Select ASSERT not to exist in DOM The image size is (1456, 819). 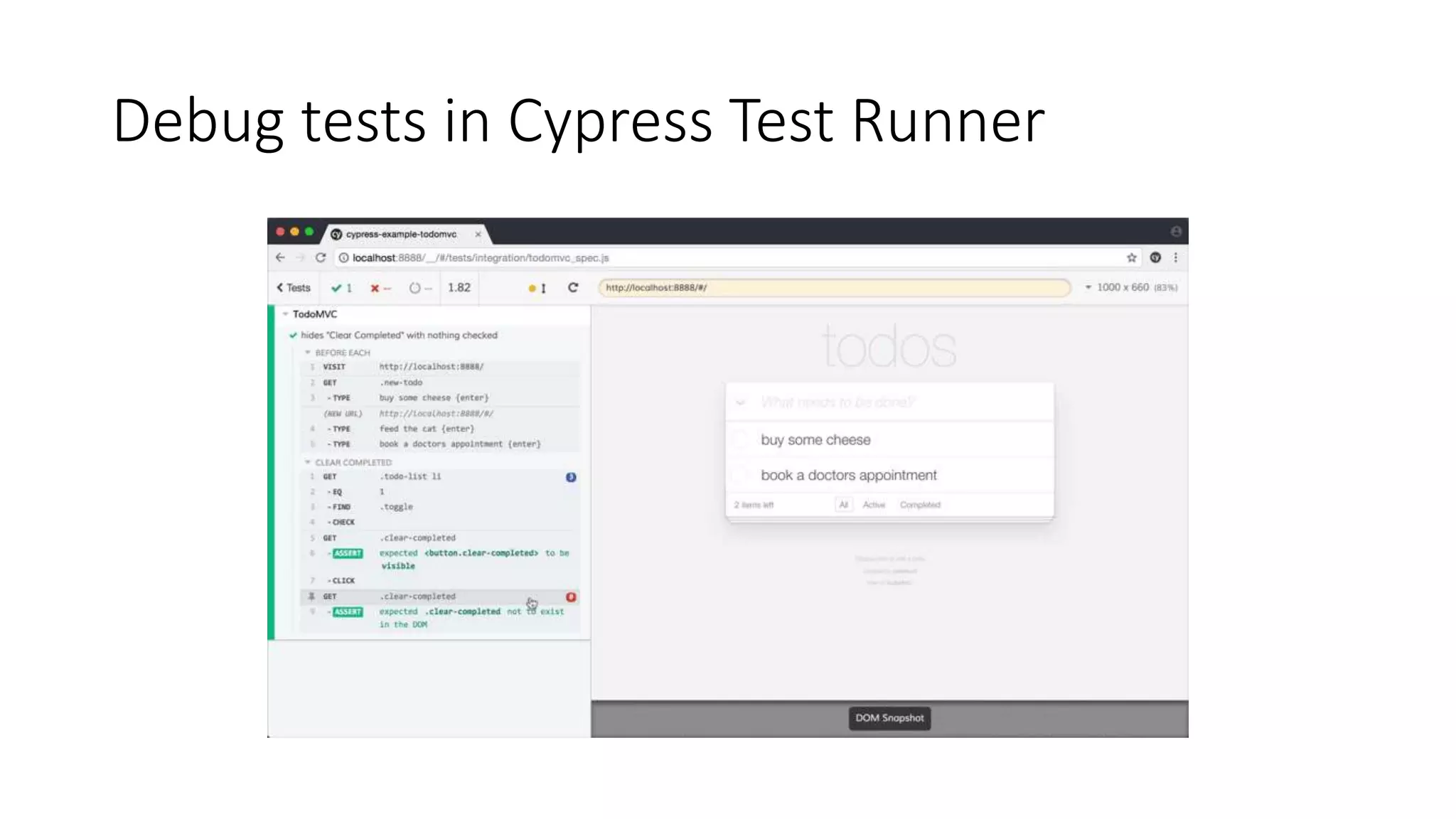pyautogui.click(x=441, y=618)
